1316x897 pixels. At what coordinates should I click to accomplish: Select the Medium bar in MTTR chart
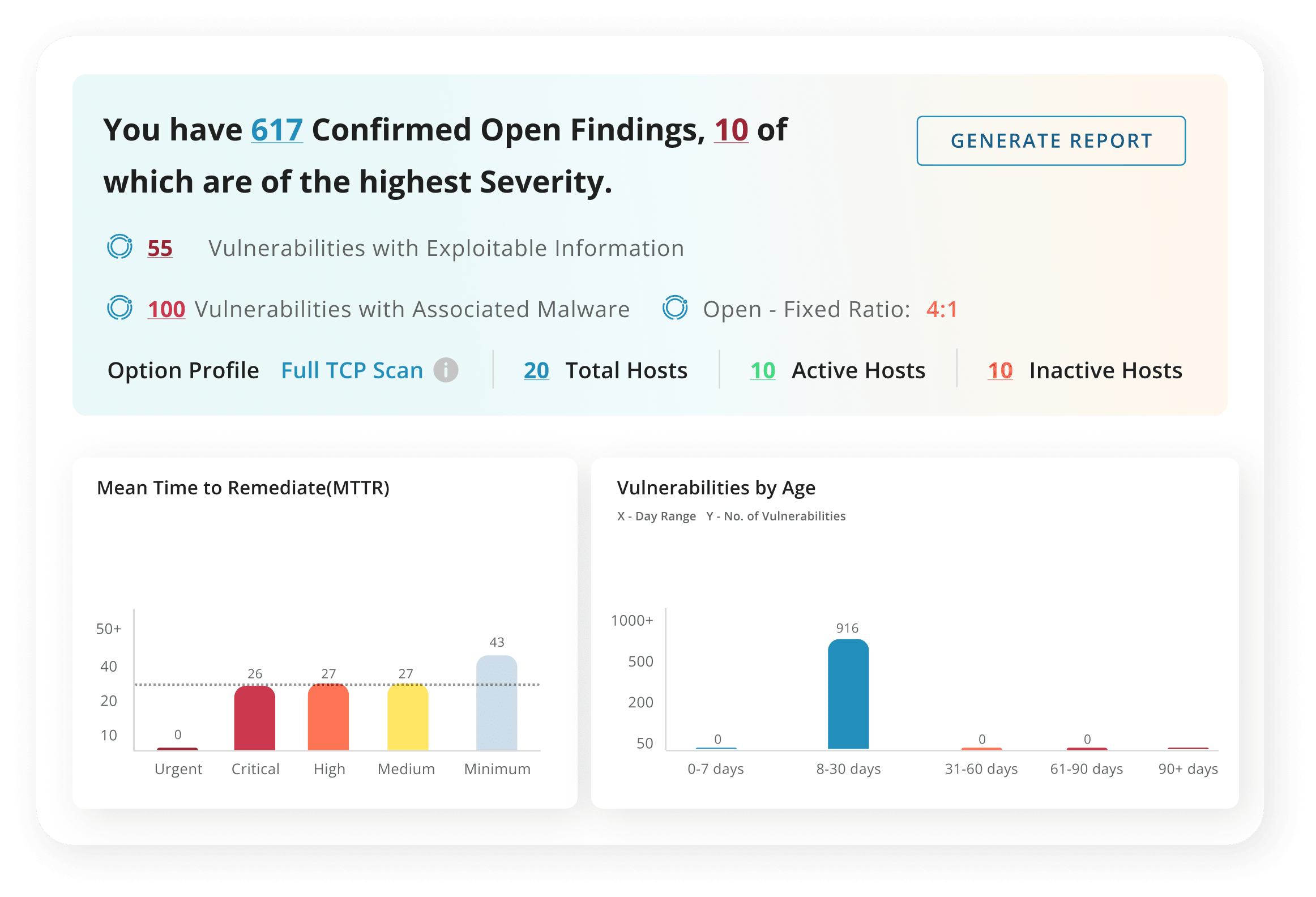pos(408,716)
